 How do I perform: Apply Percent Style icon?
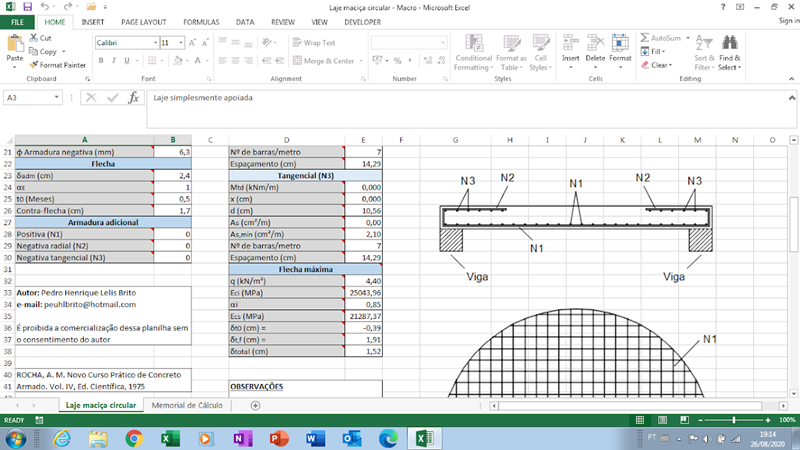click(397, 61)
